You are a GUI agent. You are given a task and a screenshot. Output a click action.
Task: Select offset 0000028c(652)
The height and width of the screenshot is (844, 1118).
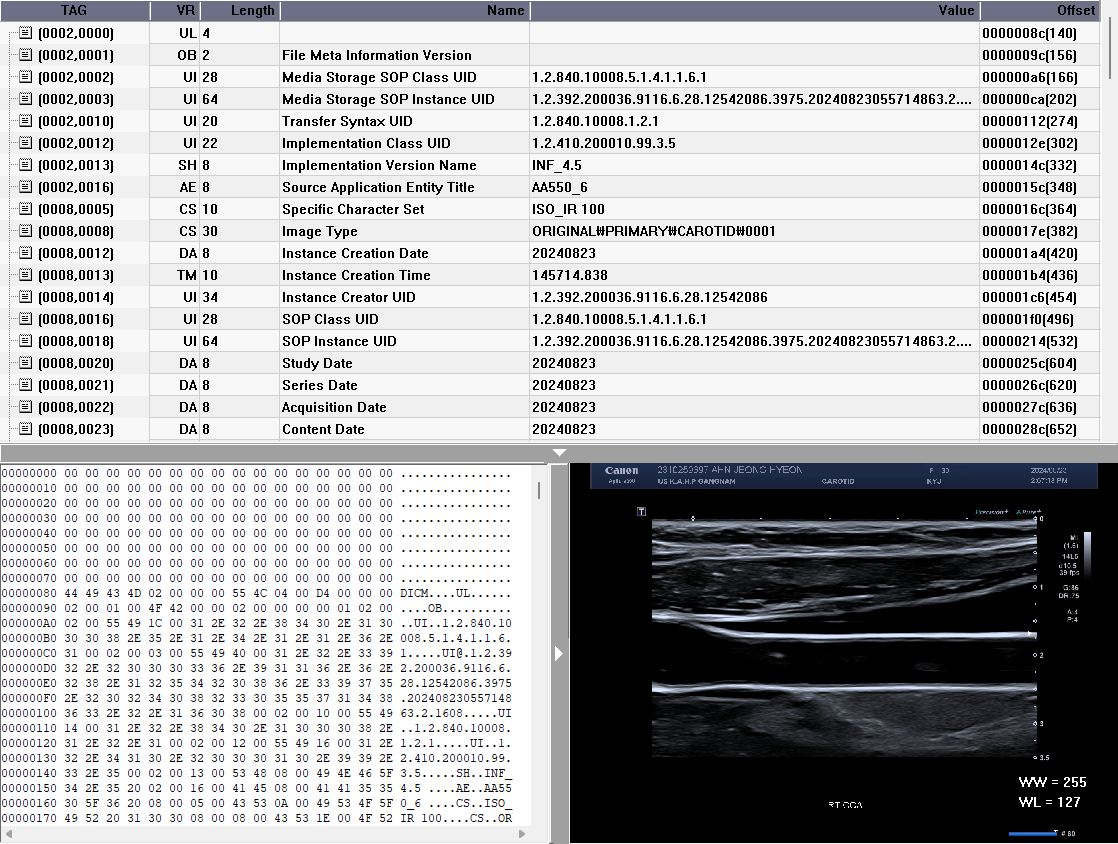[x=1029, y=429]
